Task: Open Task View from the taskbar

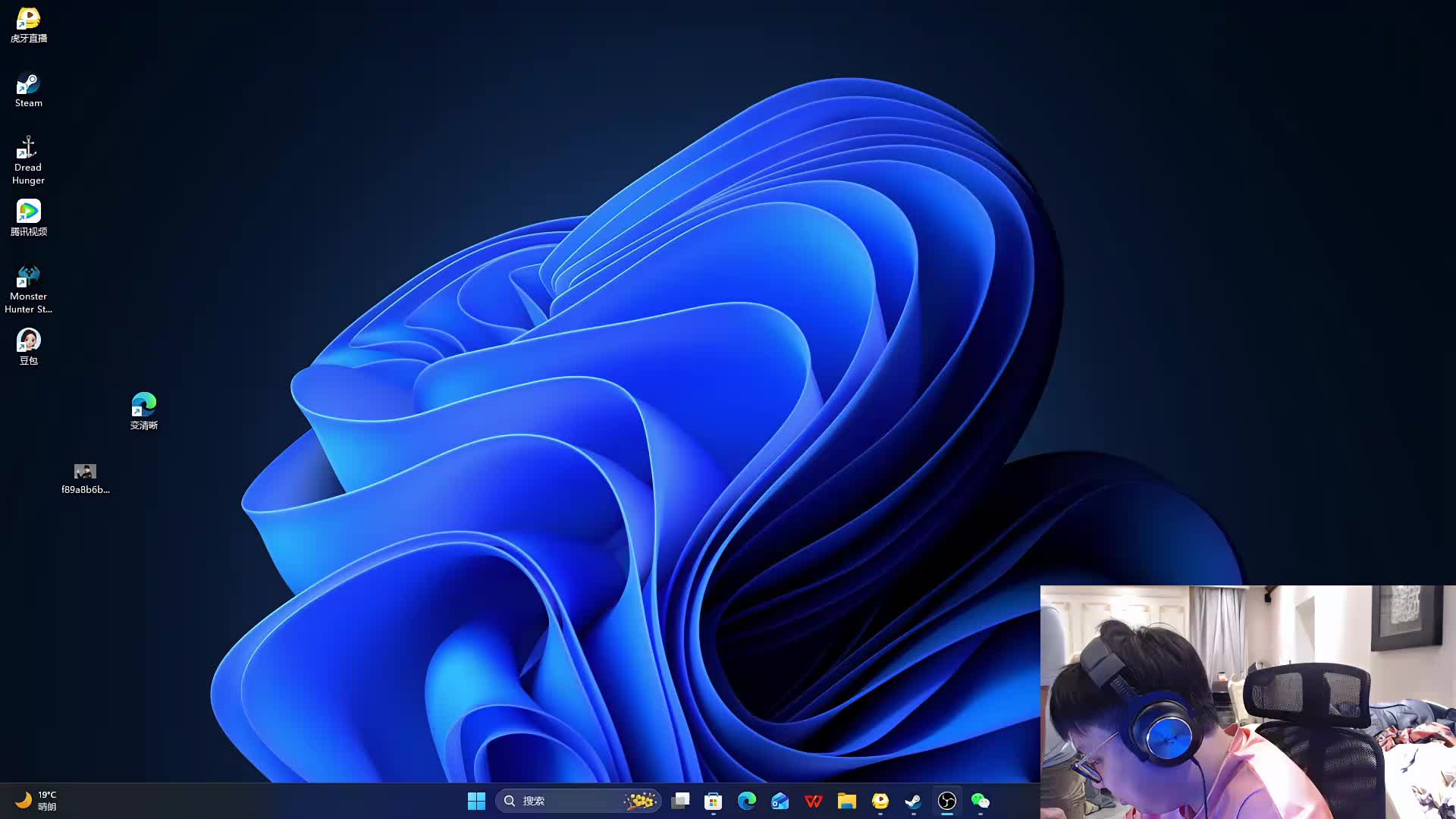Action: [x=680, y=801]
